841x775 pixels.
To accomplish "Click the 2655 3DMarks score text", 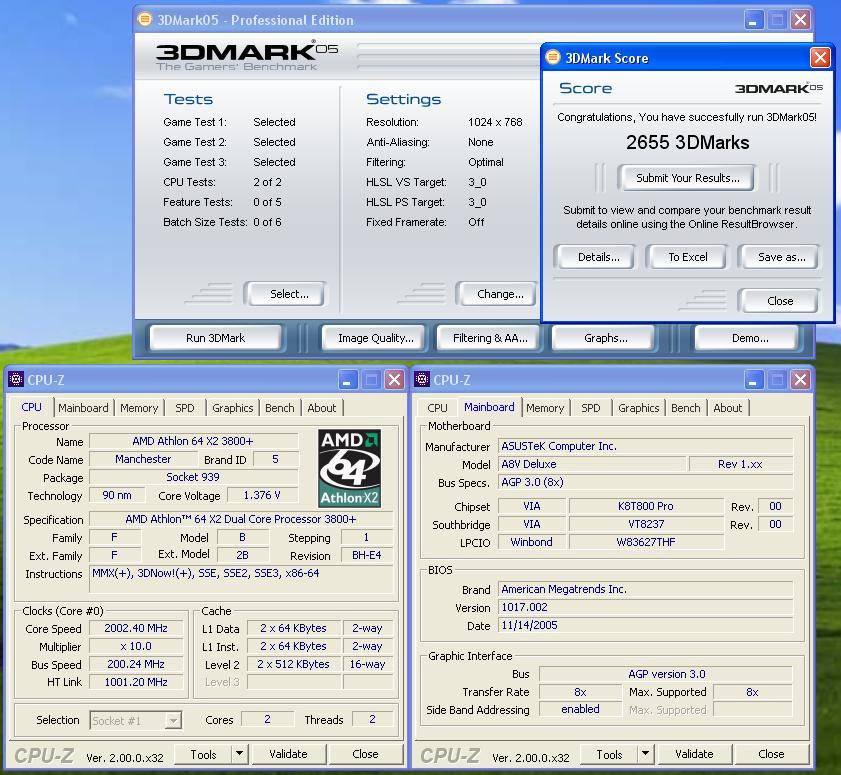I will coord(688,142).
